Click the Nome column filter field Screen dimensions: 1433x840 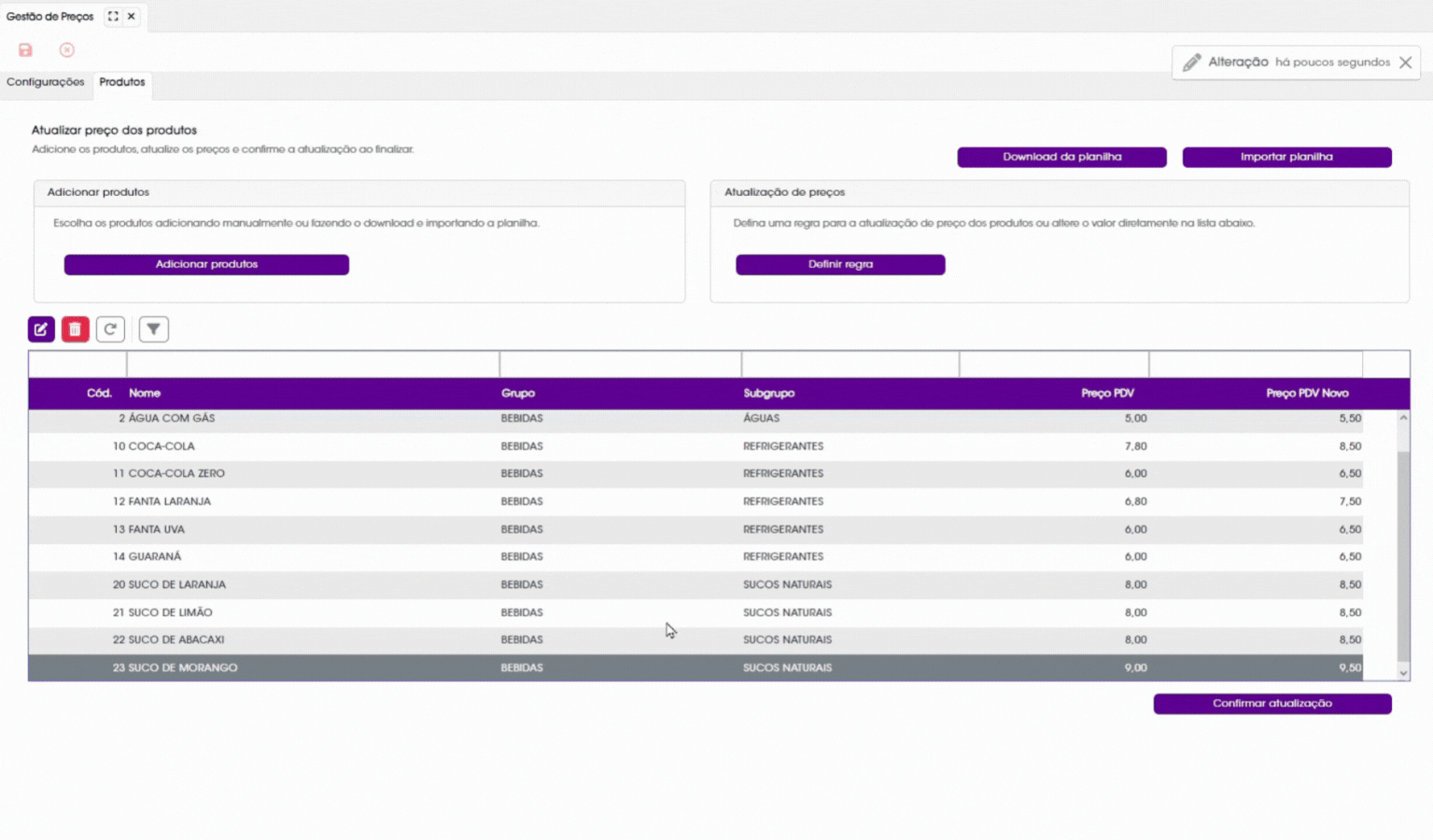tap(313, 364)
